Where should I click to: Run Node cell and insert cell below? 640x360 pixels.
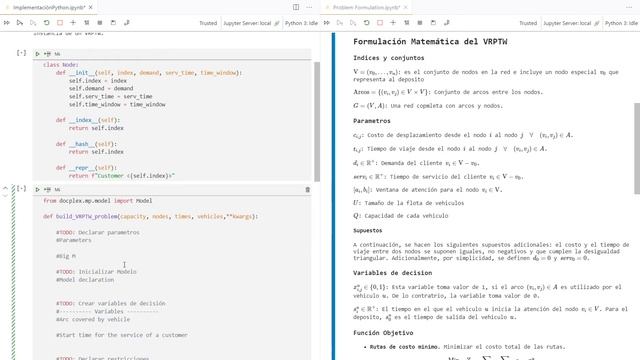tap(47, 54)
